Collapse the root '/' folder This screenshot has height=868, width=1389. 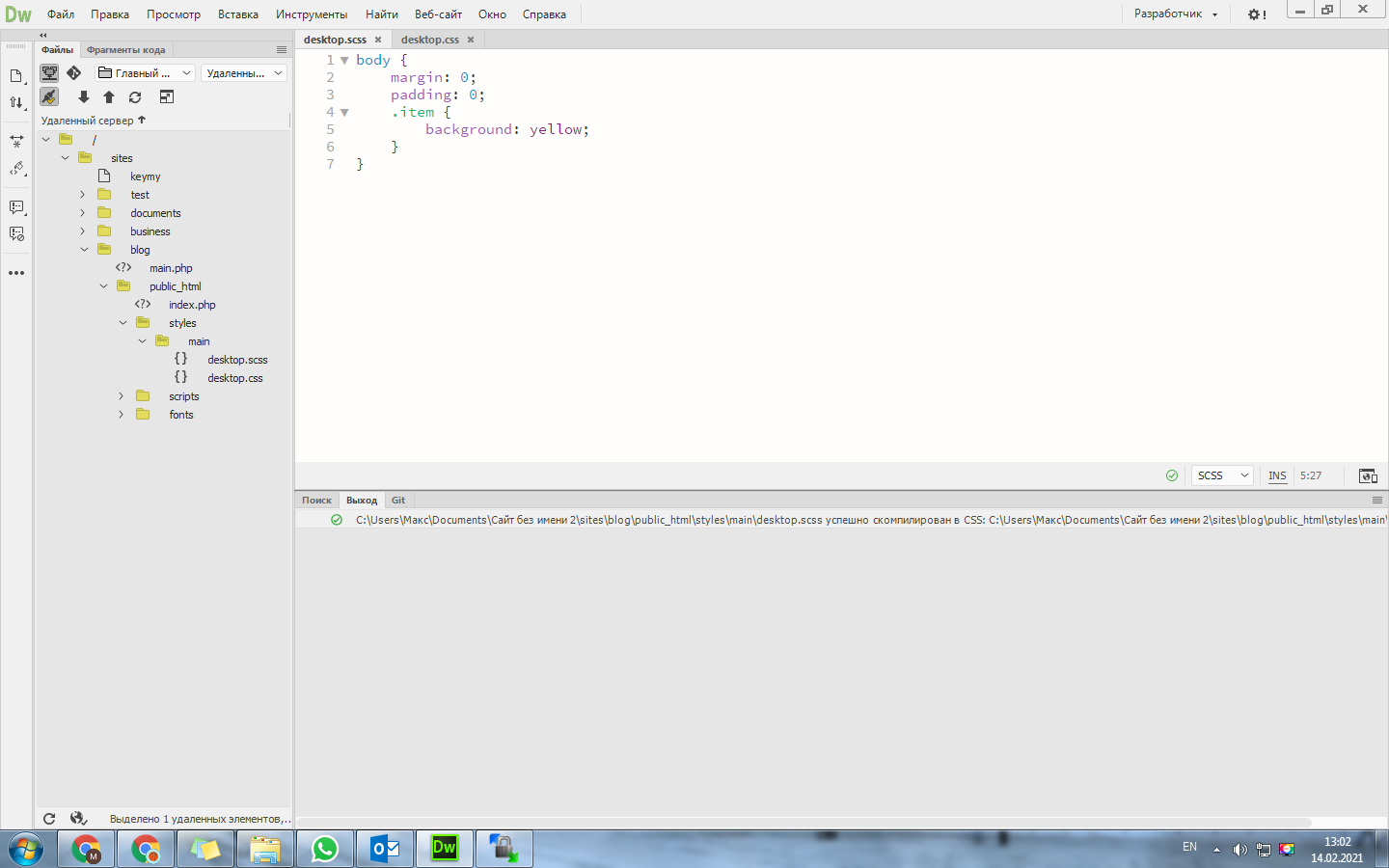(x=45, y=140)
